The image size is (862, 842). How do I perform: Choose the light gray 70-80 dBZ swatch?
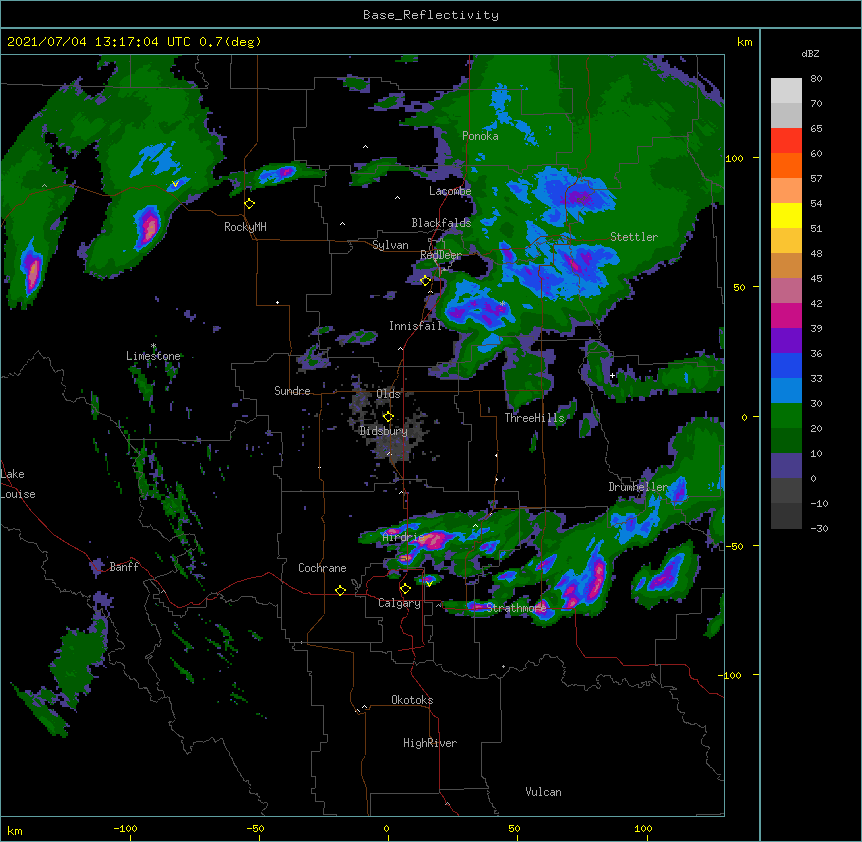pos(786,91)
